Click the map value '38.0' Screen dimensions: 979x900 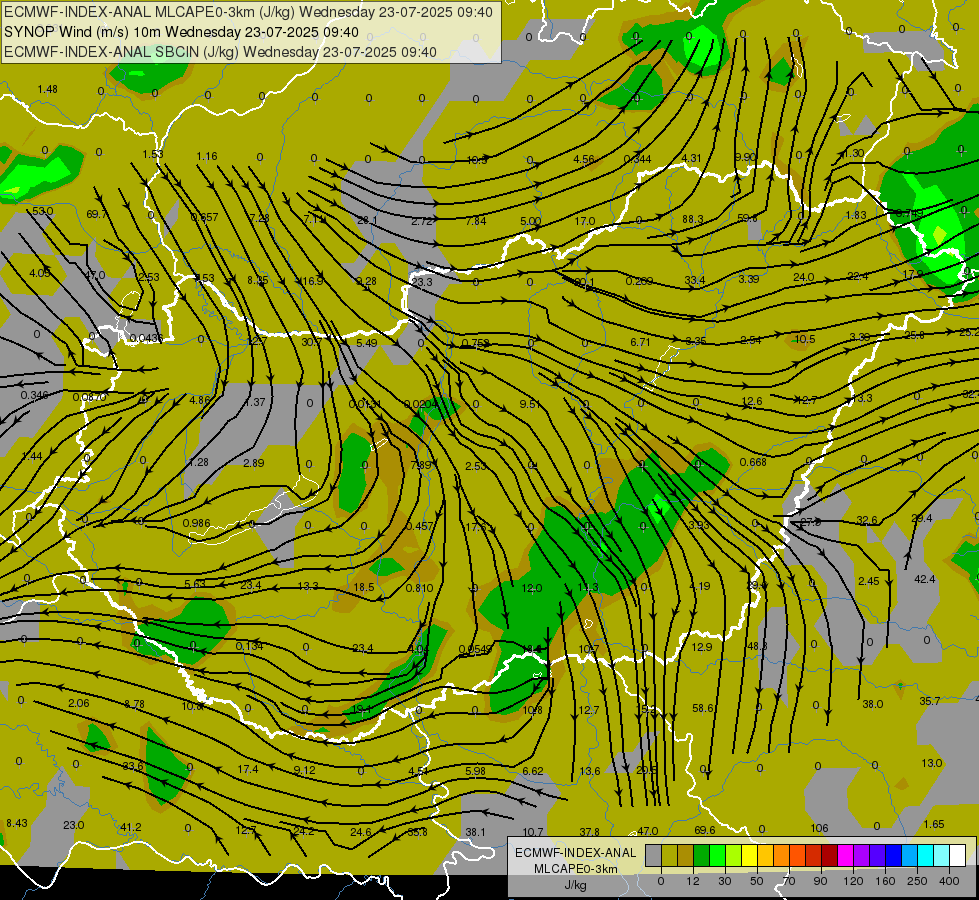pos(872,704)
